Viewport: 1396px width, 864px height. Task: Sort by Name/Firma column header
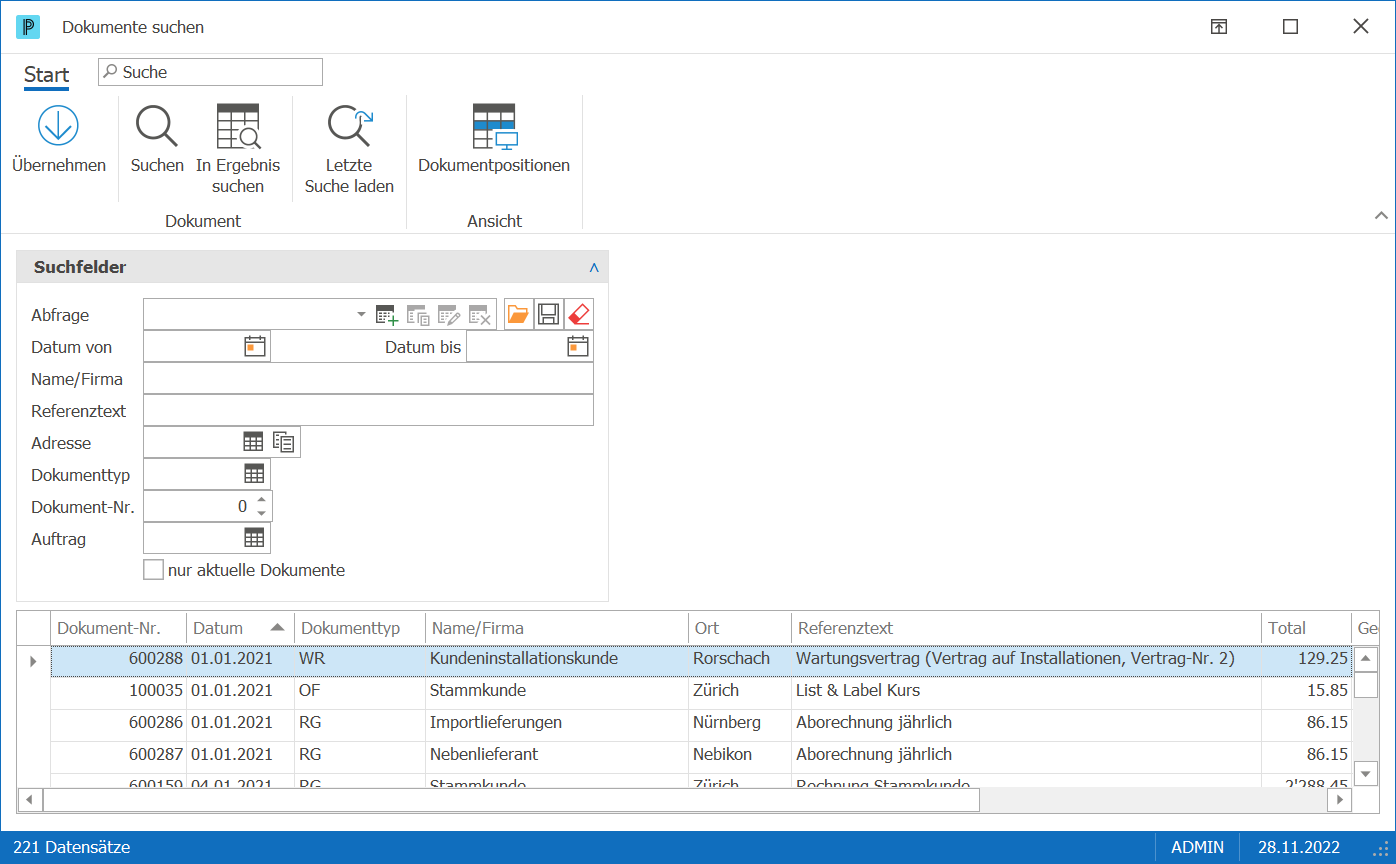556,628
